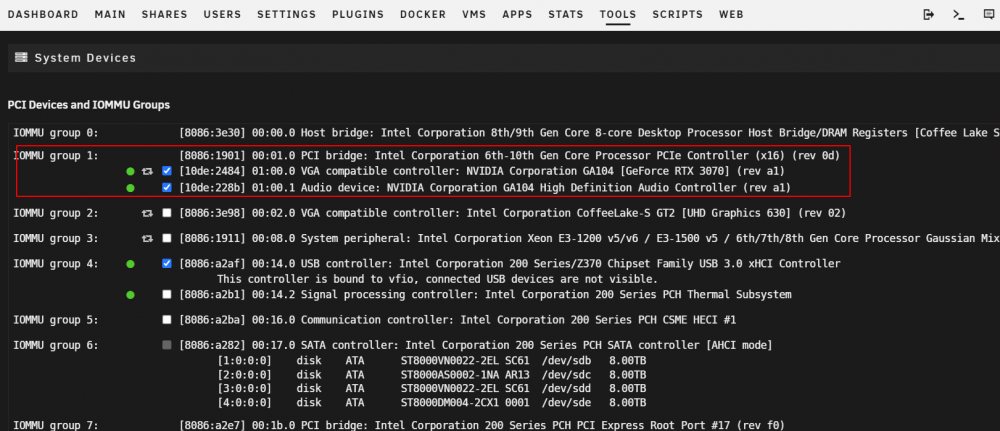Image resolution: width=1000 pixels, height=431 pixels.
Task: Open the terminal icon in top bar
Action: click(x=959, y=14)
